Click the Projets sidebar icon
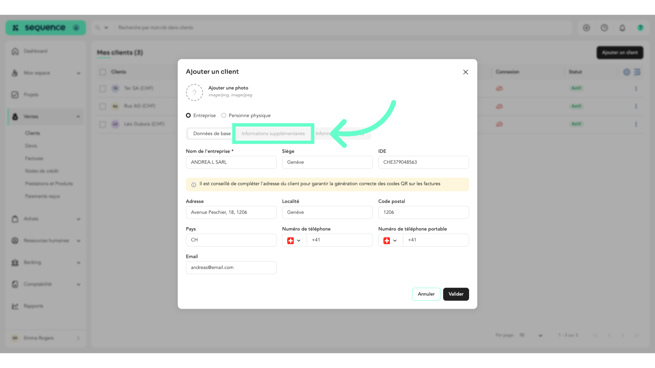Screen dimensions: 655x368 pyautogui.click(x=15, y=95)
